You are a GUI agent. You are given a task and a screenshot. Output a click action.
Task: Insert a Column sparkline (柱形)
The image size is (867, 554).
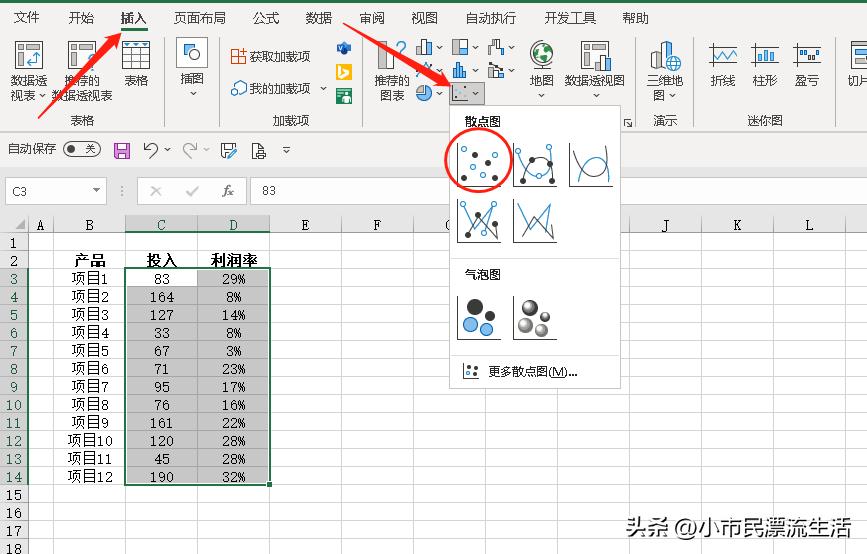click(x=765, y=65)
